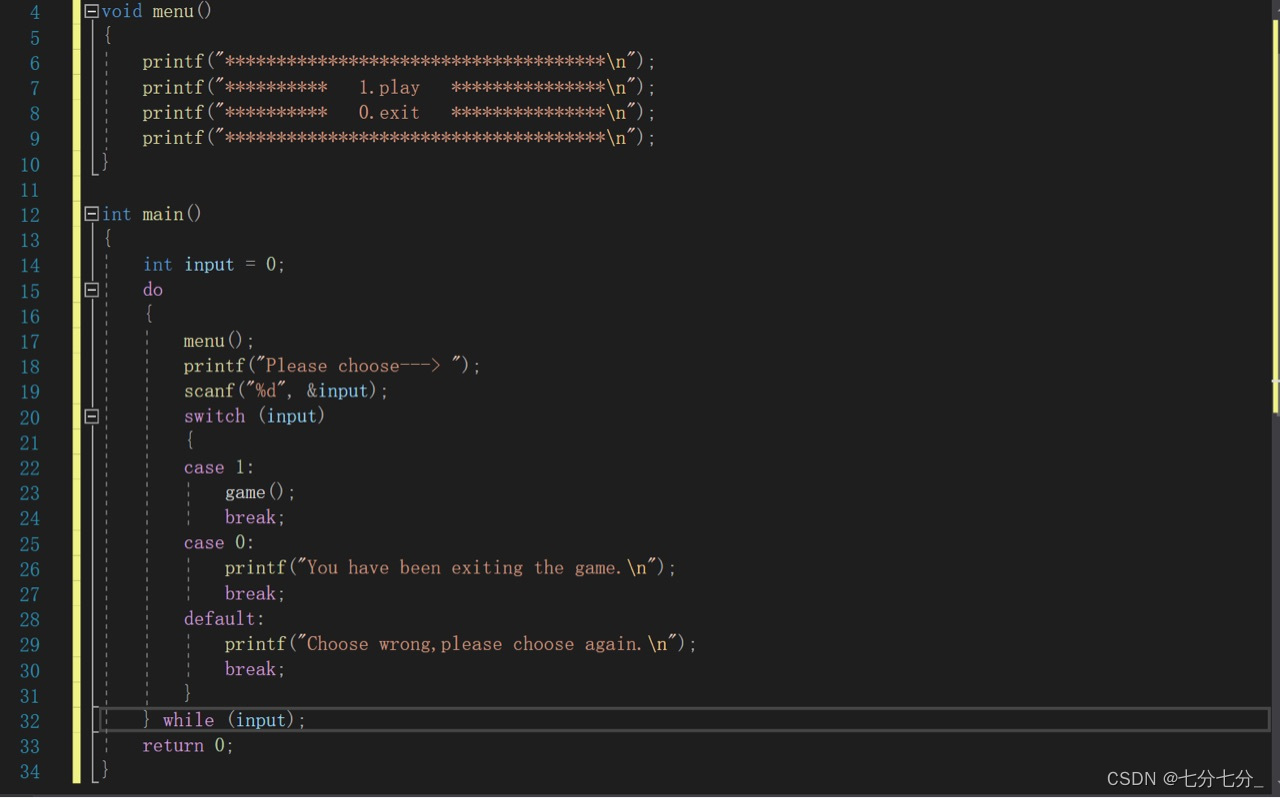Click the 'case 0:' label
The width and height of the screenshot is (1280, 798).
(x=219, y=543)
